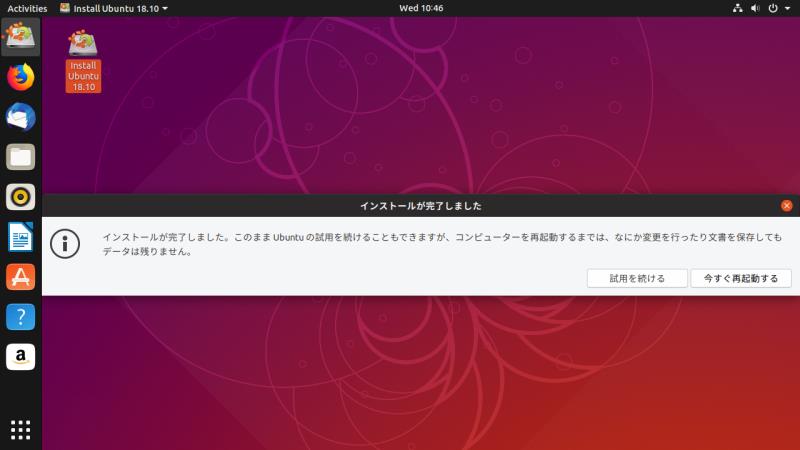Open Ubuntu Software store icon
The image size is (800, 450).
point(20,277)
